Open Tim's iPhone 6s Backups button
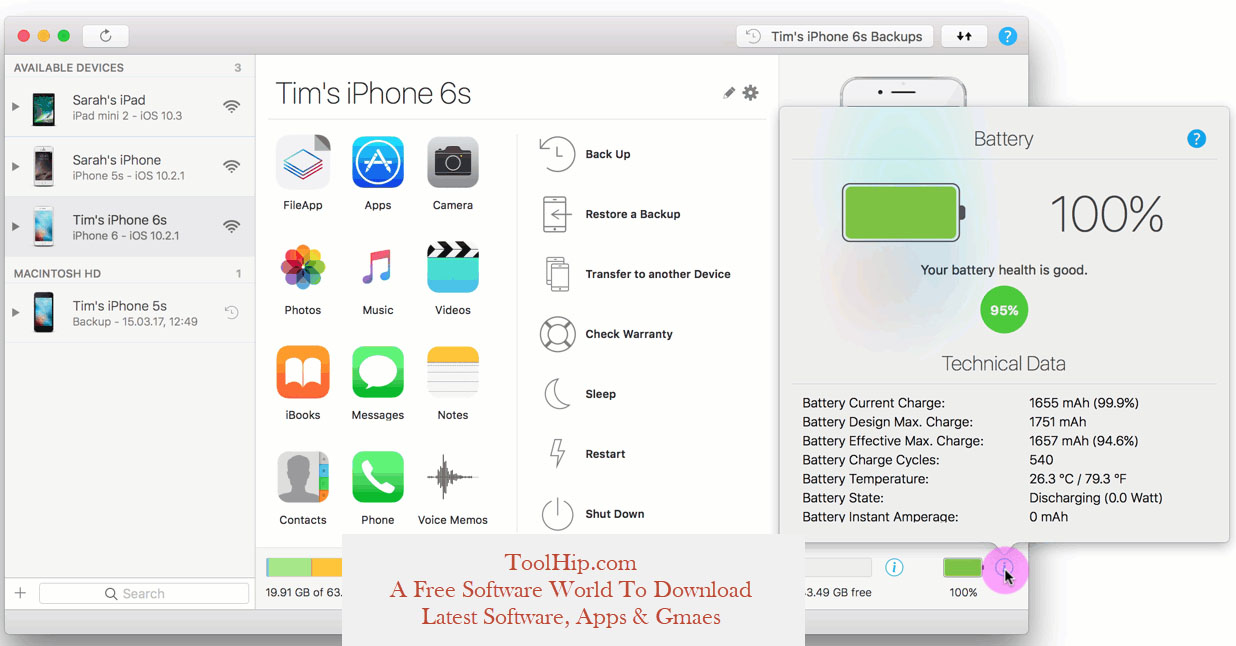Viewport: 1236px width, 646px height. pos(835,36)
